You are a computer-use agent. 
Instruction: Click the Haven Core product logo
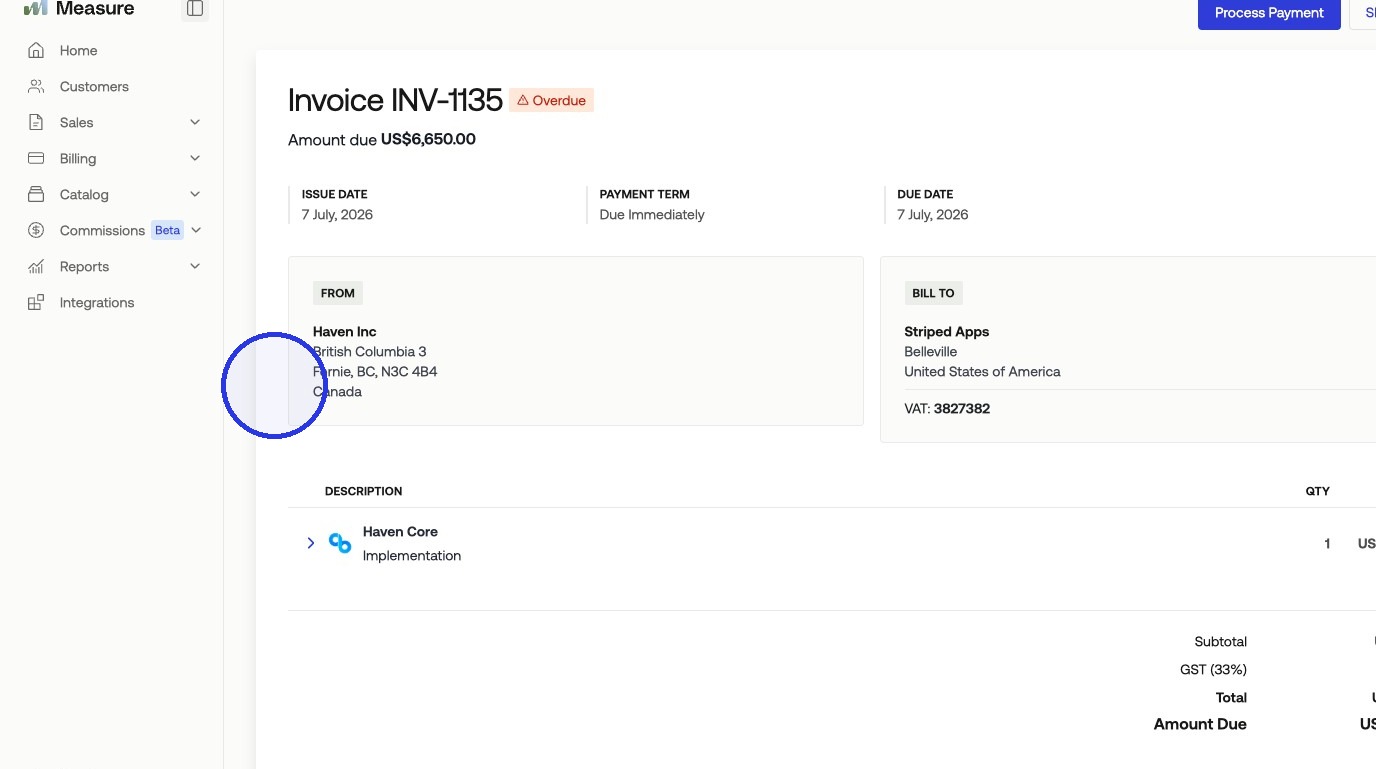click(340, 543)
